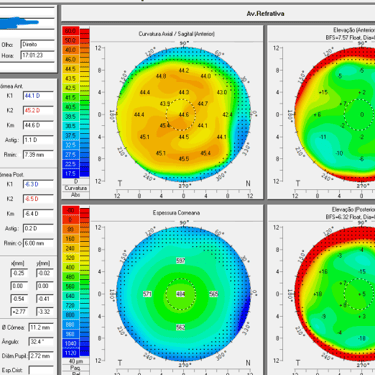Click the +16 value on posterior elevation map

tap(323, 272)
